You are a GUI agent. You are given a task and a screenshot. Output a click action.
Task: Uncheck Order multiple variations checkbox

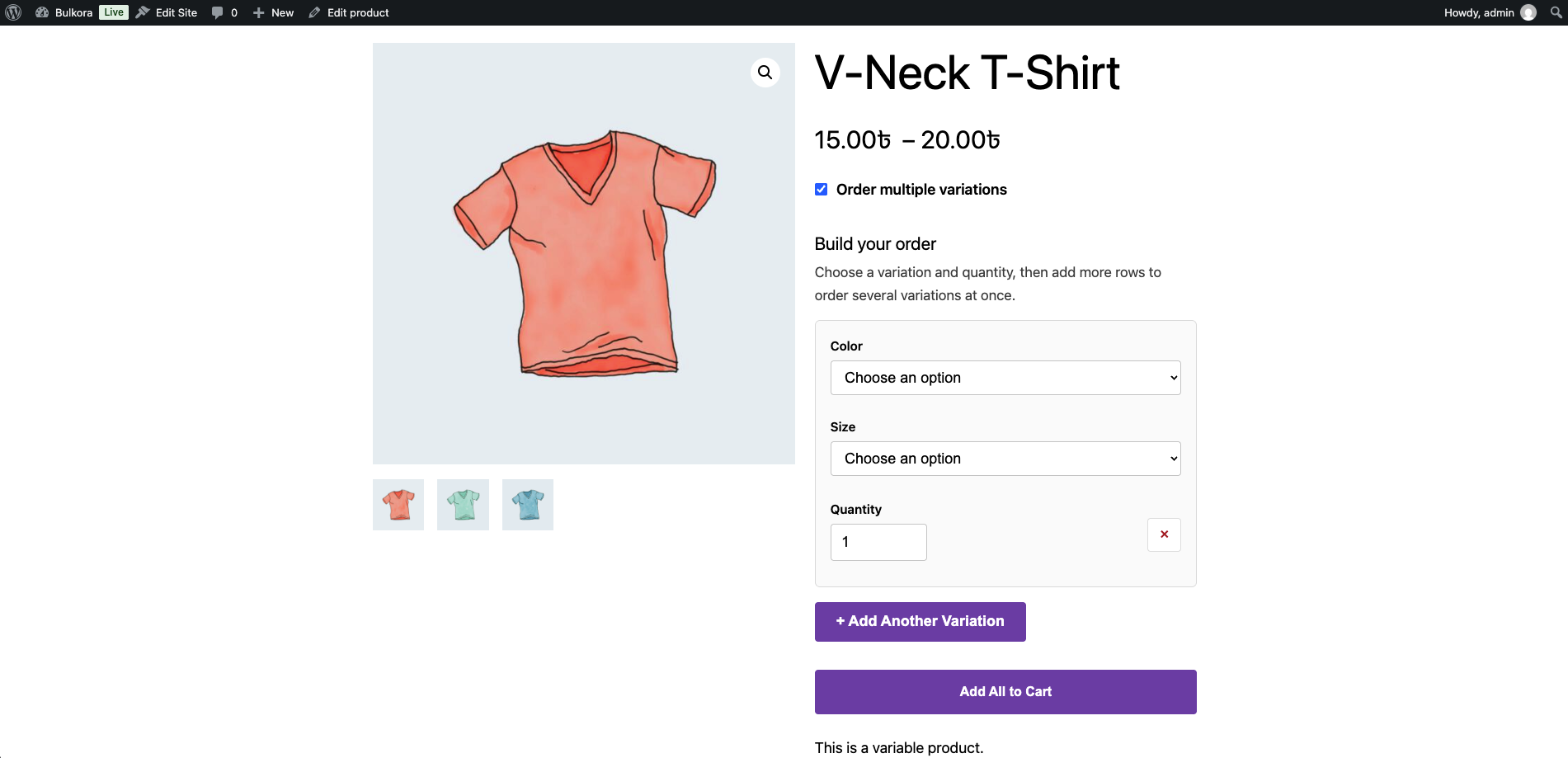click(x=822, y=189)
